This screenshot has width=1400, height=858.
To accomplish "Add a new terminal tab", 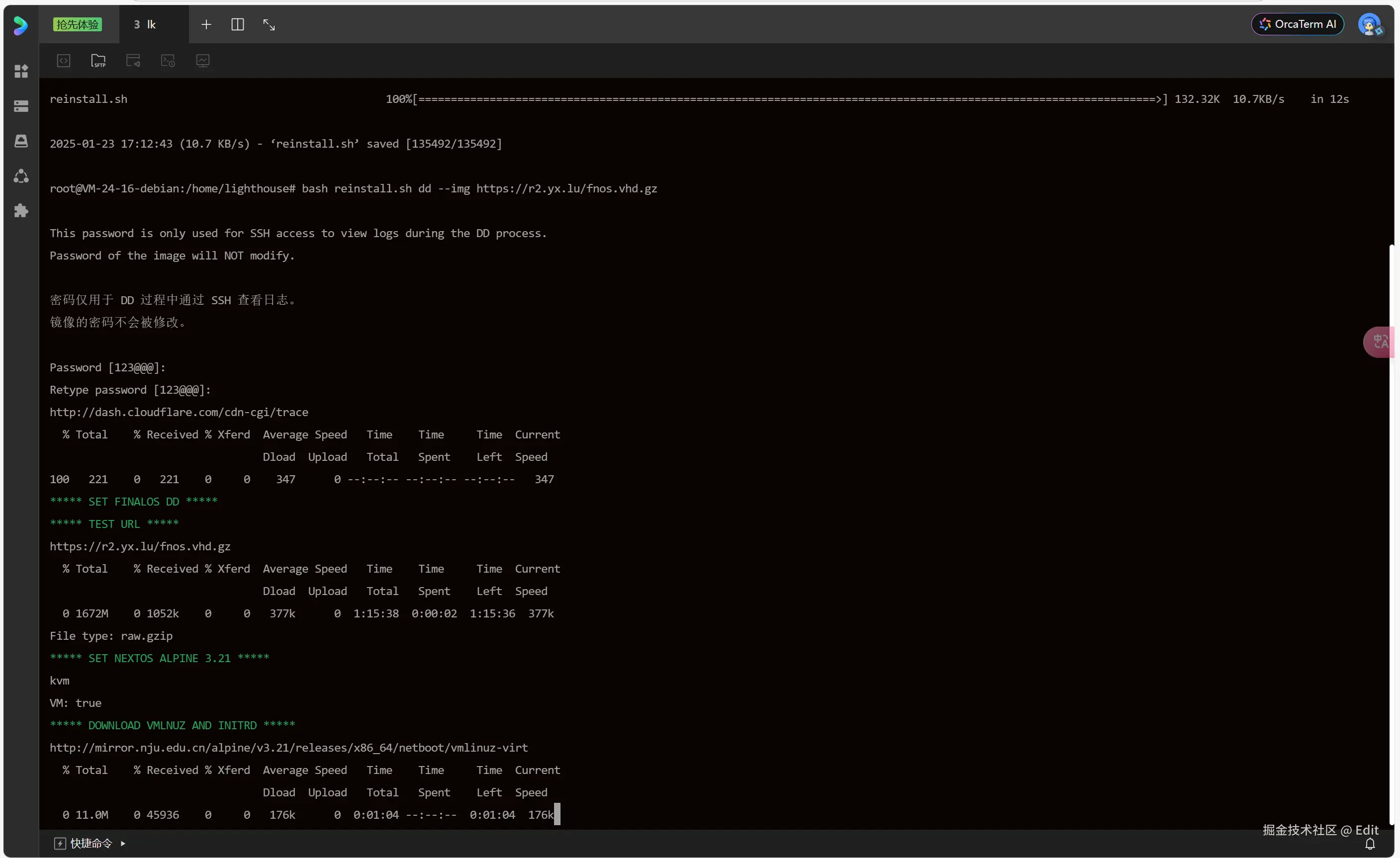I will pyautogui.click(x=206, y=24).
